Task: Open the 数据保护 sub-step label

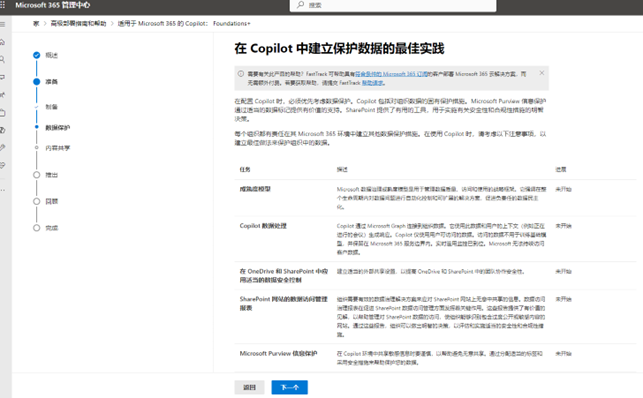Action: pos(58,128)
